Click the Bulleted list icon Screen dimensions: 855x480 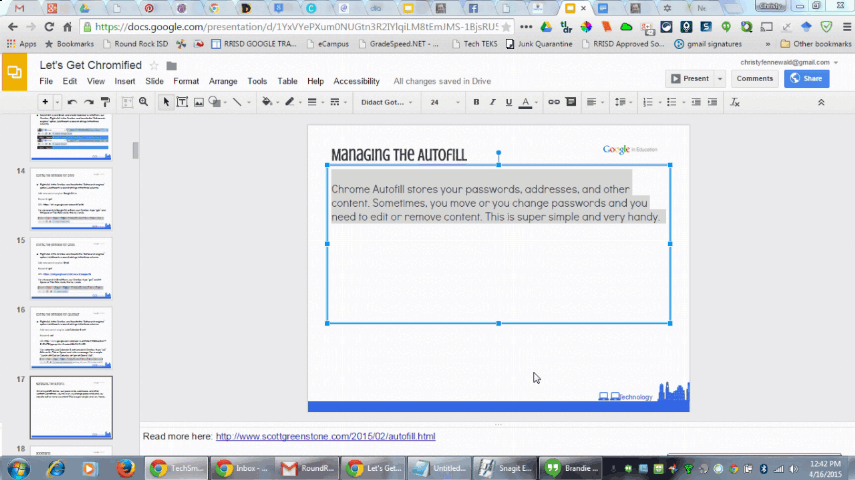point(671,102)
